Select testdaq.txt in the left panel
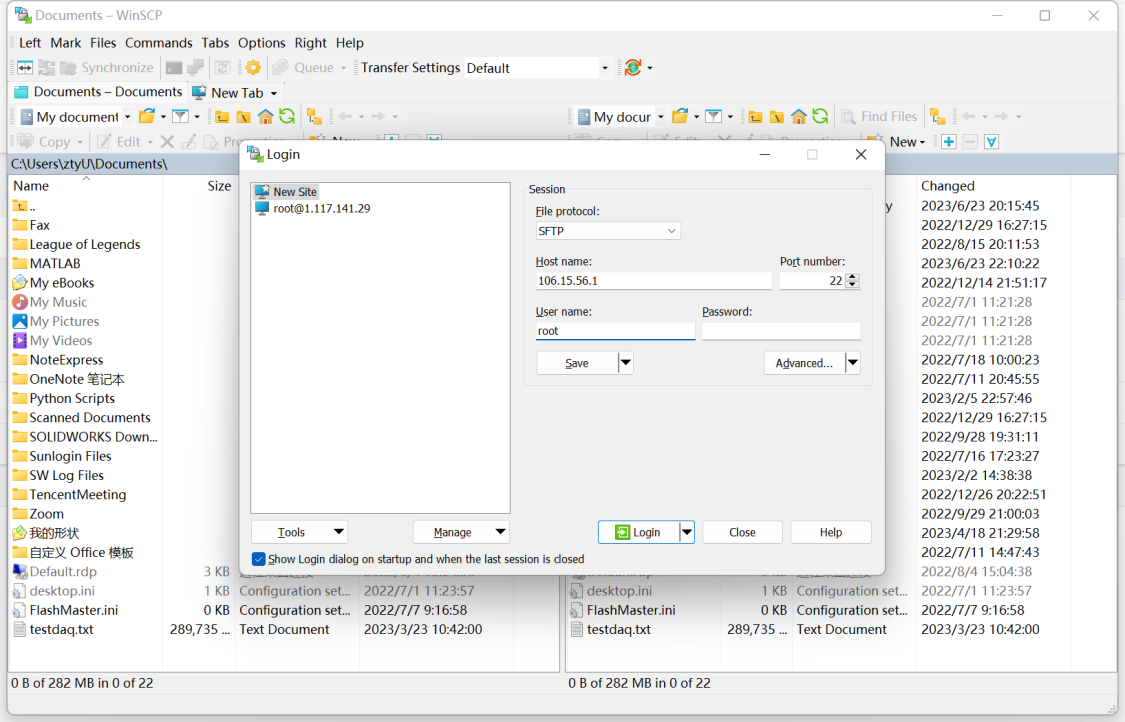The width and height of the screenshot is (1125, 722). click(61, 629)
